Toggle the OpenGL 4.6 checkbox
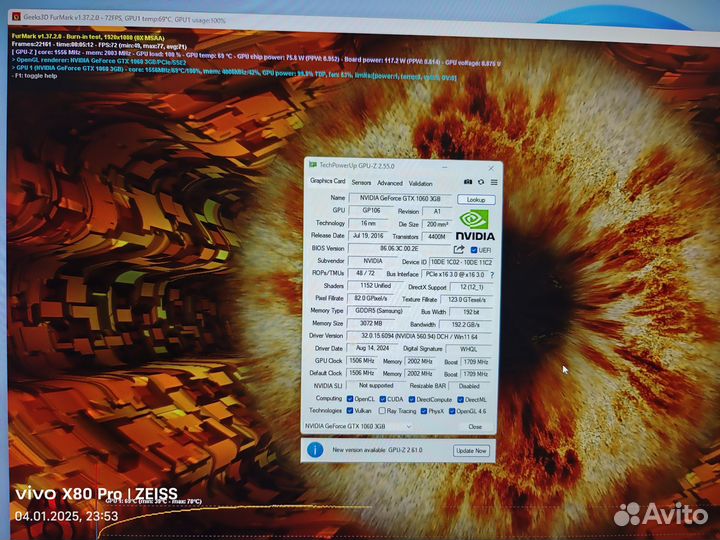 click(x=452, y=411)
